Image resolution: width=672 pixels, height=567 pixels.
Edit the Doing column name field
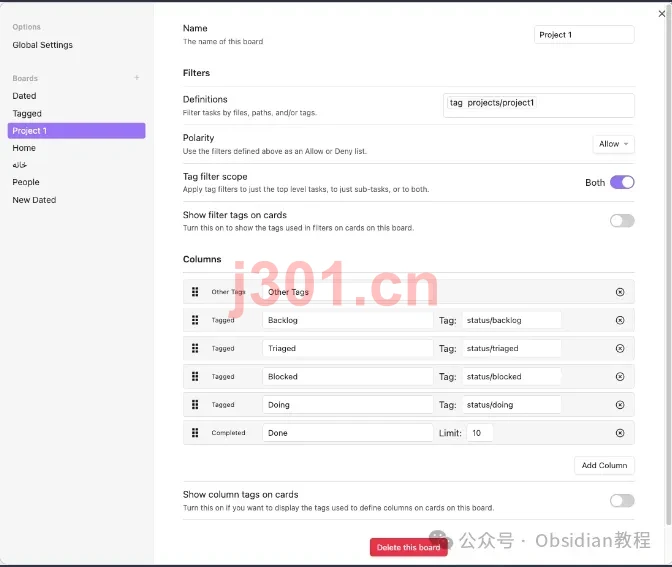(x=348, y=405)
